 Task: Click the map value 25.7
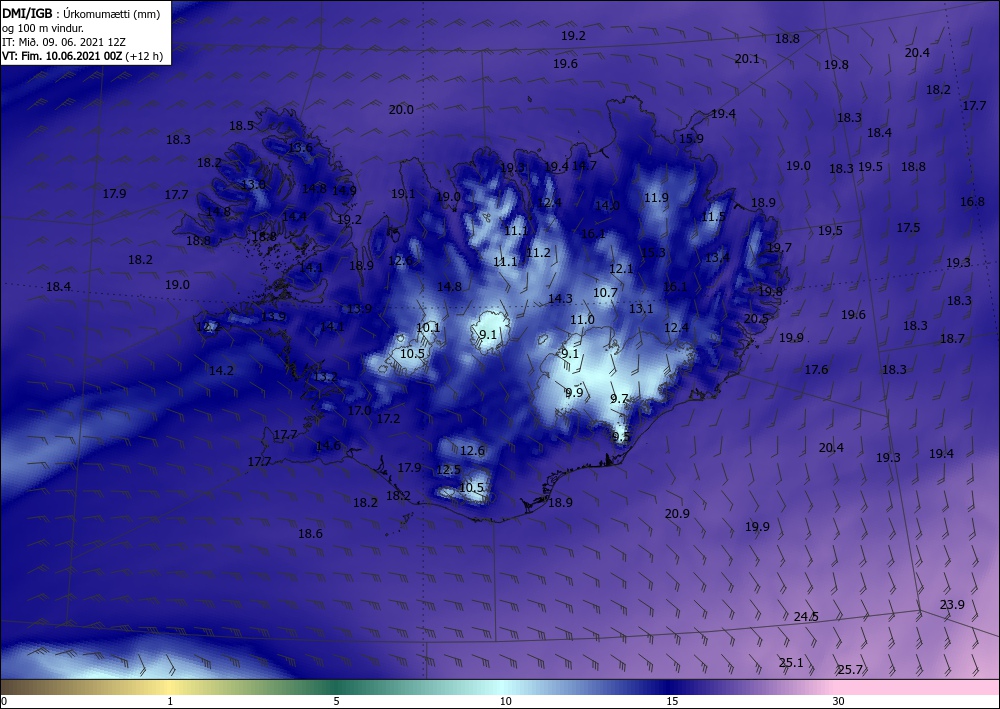(x=850, y=670)
